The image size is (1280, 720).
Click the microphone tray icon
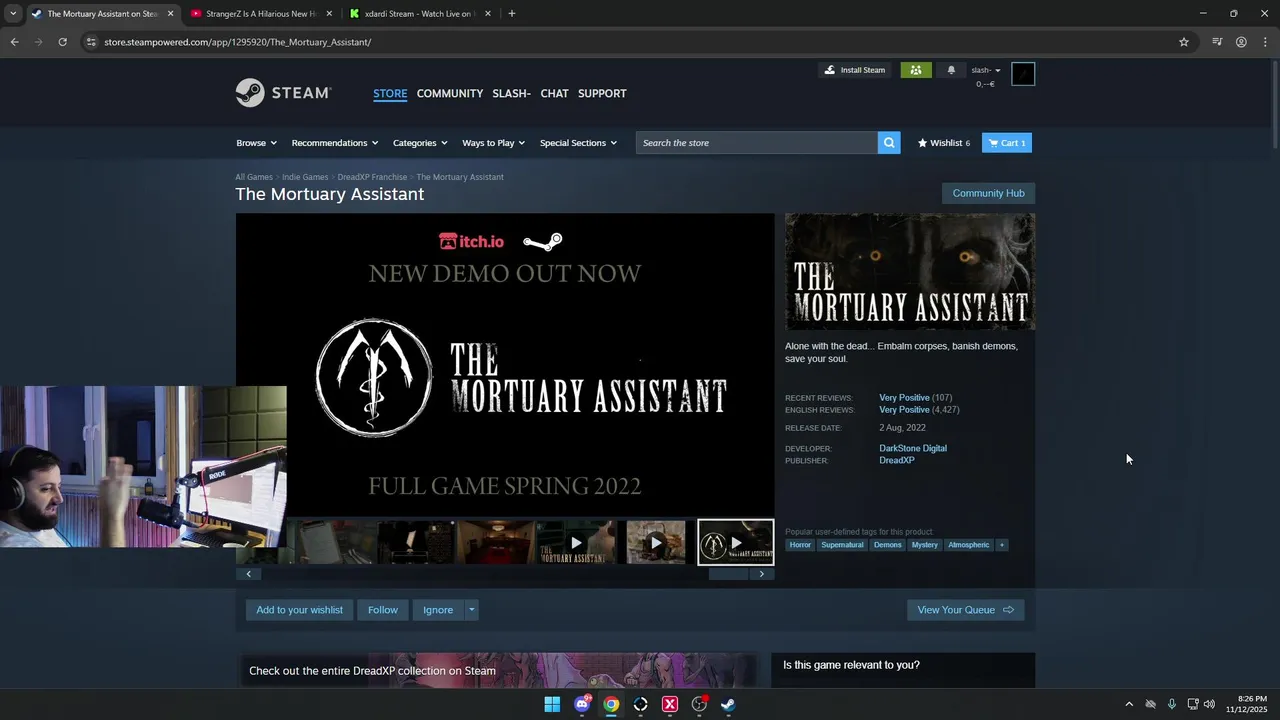tap(1172, 704)
